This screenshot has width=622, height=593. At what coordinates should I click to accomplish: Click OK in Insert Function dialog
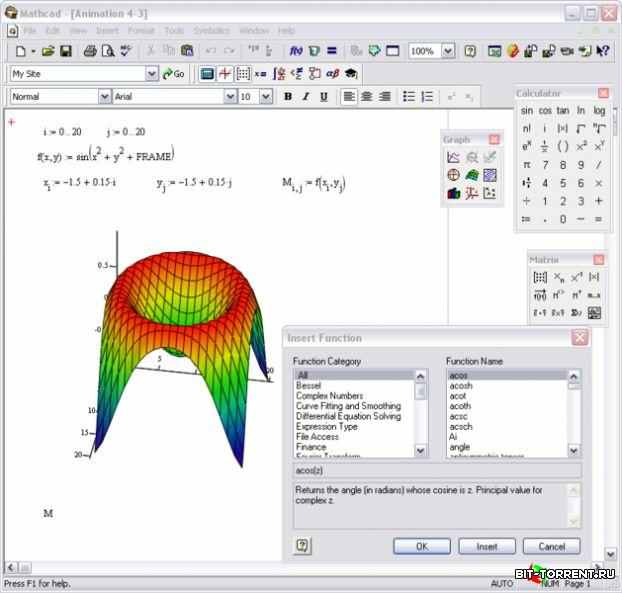tap(422, 546)
